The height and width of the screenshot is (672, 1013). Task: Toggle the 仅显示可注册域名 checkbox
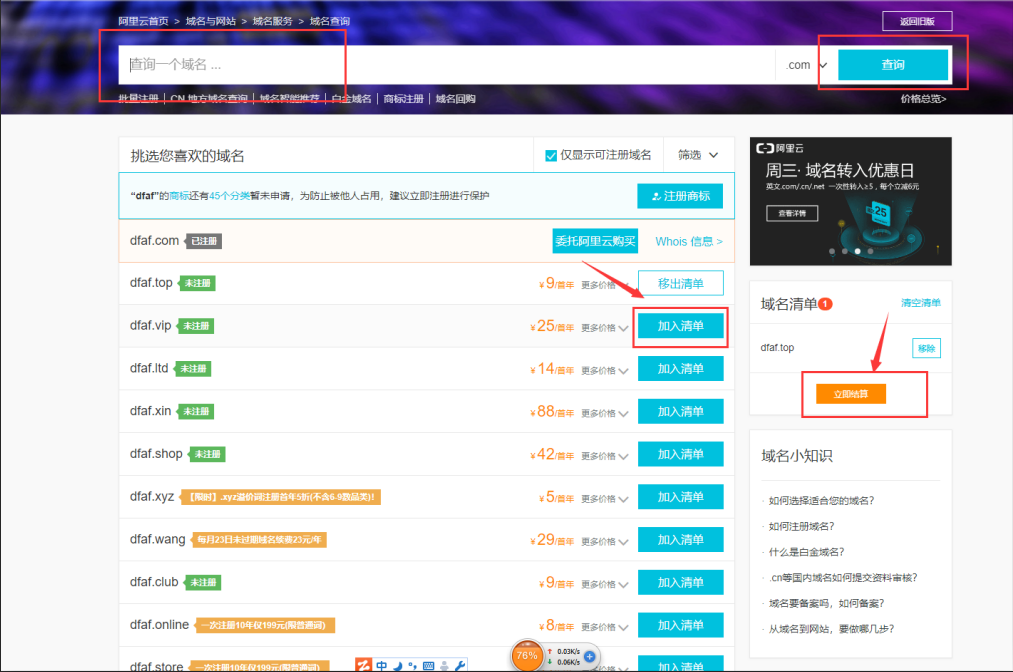[x=551, y=156]
